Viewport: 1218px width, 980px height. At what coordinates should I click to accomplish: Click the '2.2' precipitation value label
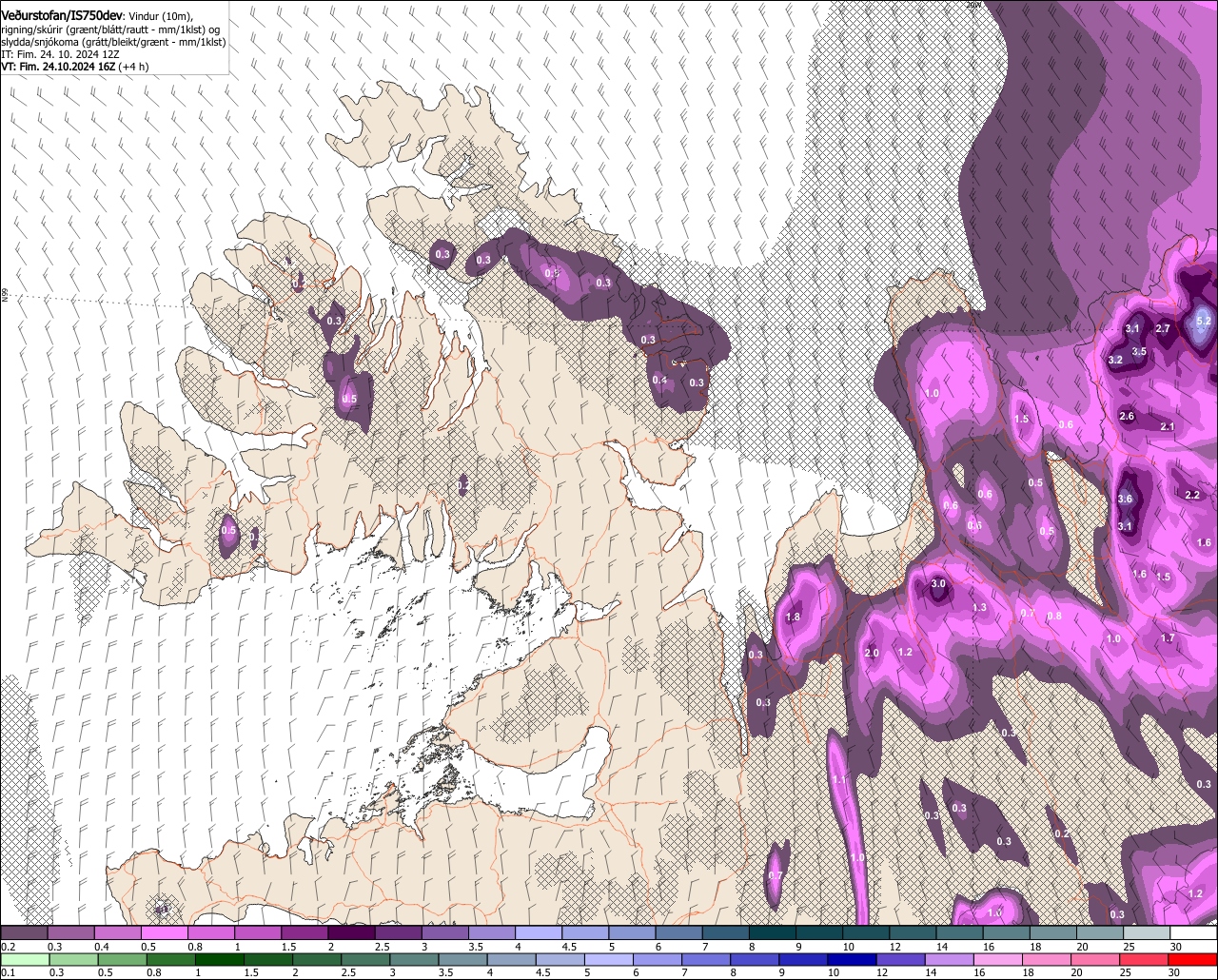[1192, 495]
